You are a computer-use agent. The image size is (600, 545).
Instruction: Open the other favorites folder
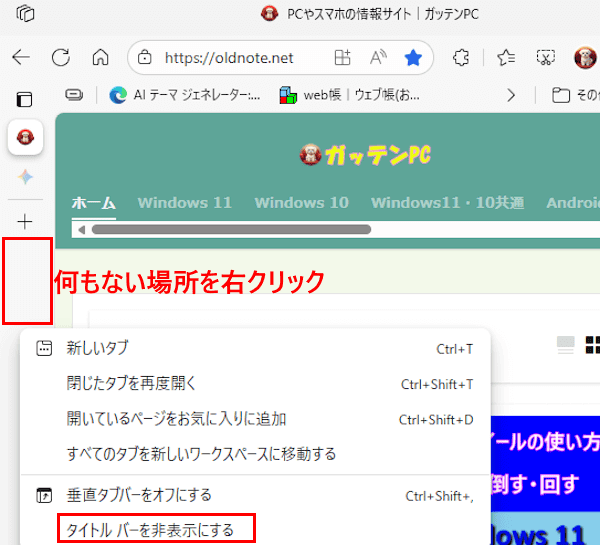click(x=575, y=95)
